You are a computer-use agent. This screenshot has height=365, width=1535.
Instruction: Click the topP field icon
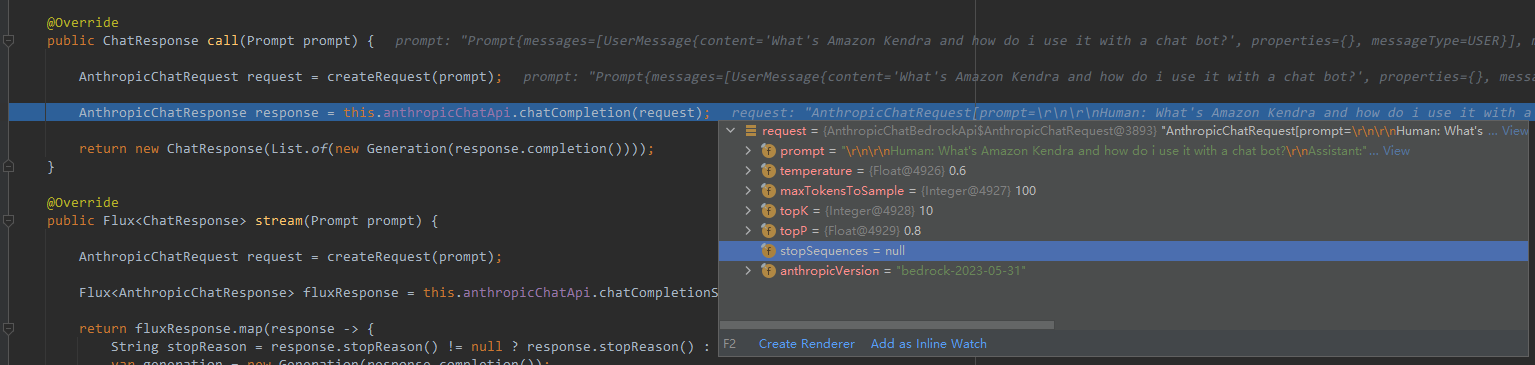768,231
